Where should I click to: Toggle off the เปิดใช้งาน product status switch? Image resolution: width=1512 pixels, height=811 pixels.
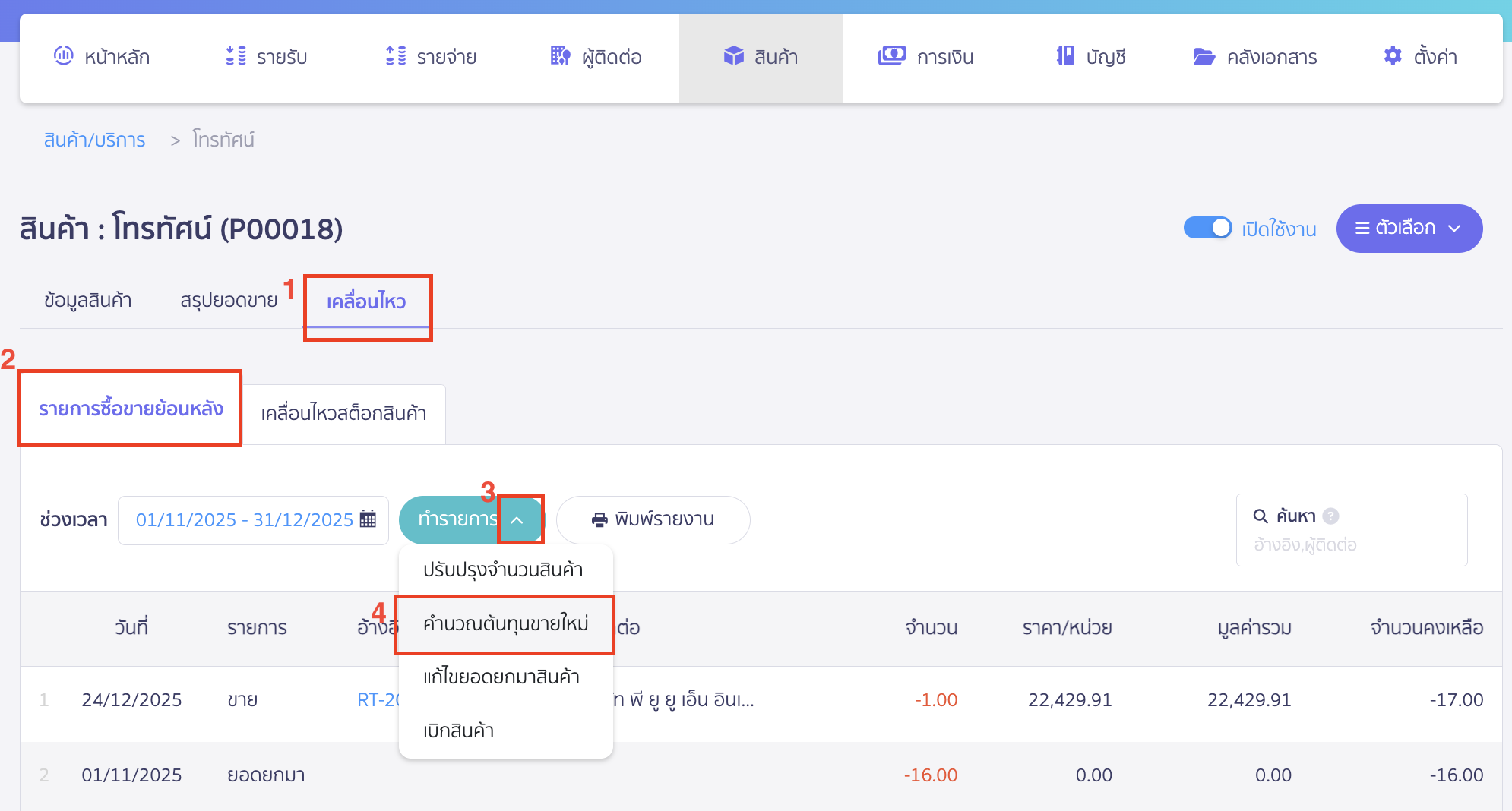tap(1207, 228)
